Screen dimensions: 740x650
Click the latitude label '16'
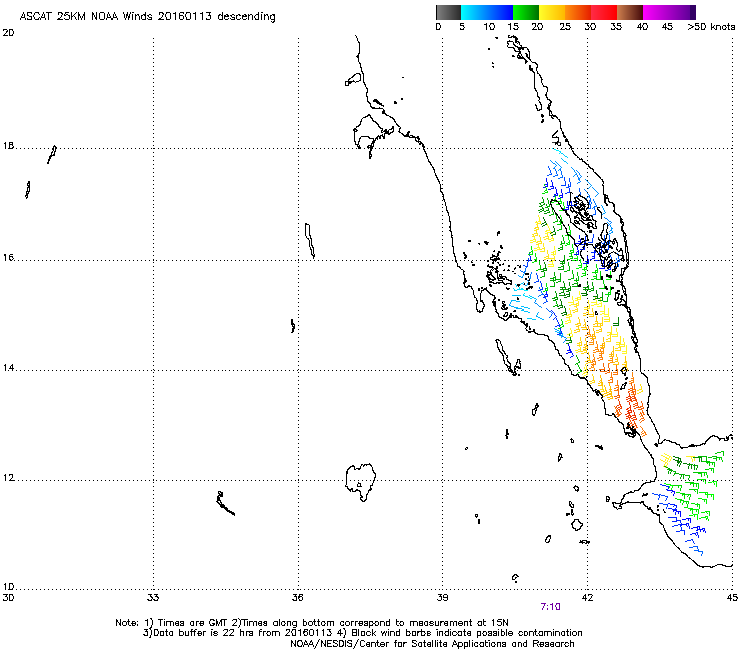pyautogui.click(x=8, y=258)
